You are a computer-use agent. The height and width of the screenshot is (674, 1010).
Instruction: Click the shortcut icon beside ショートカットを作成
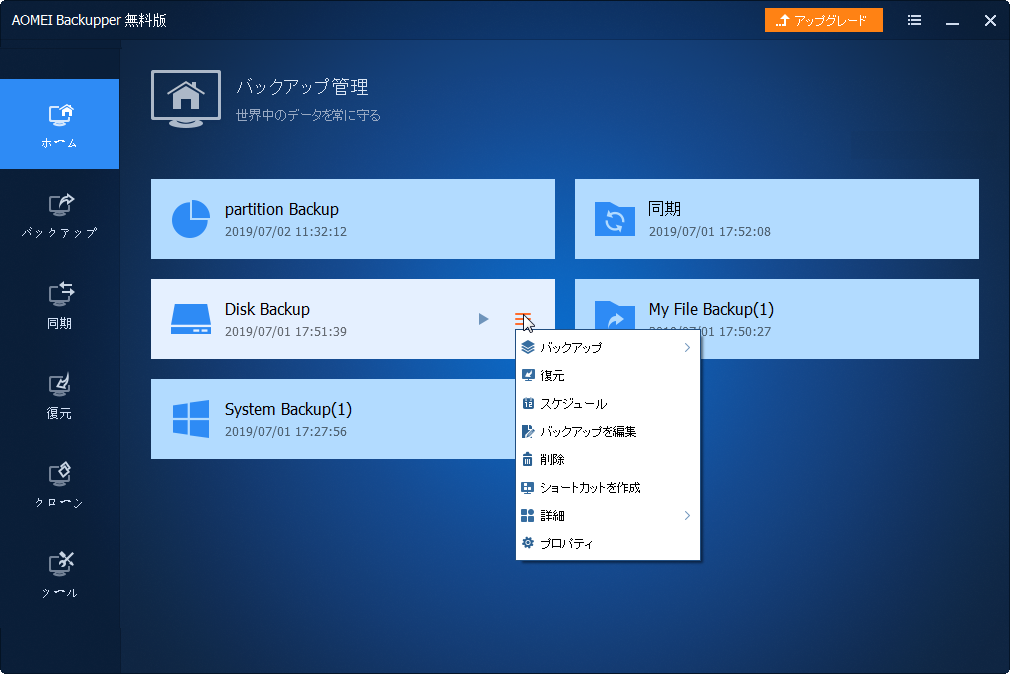click(x=528, y=488)
